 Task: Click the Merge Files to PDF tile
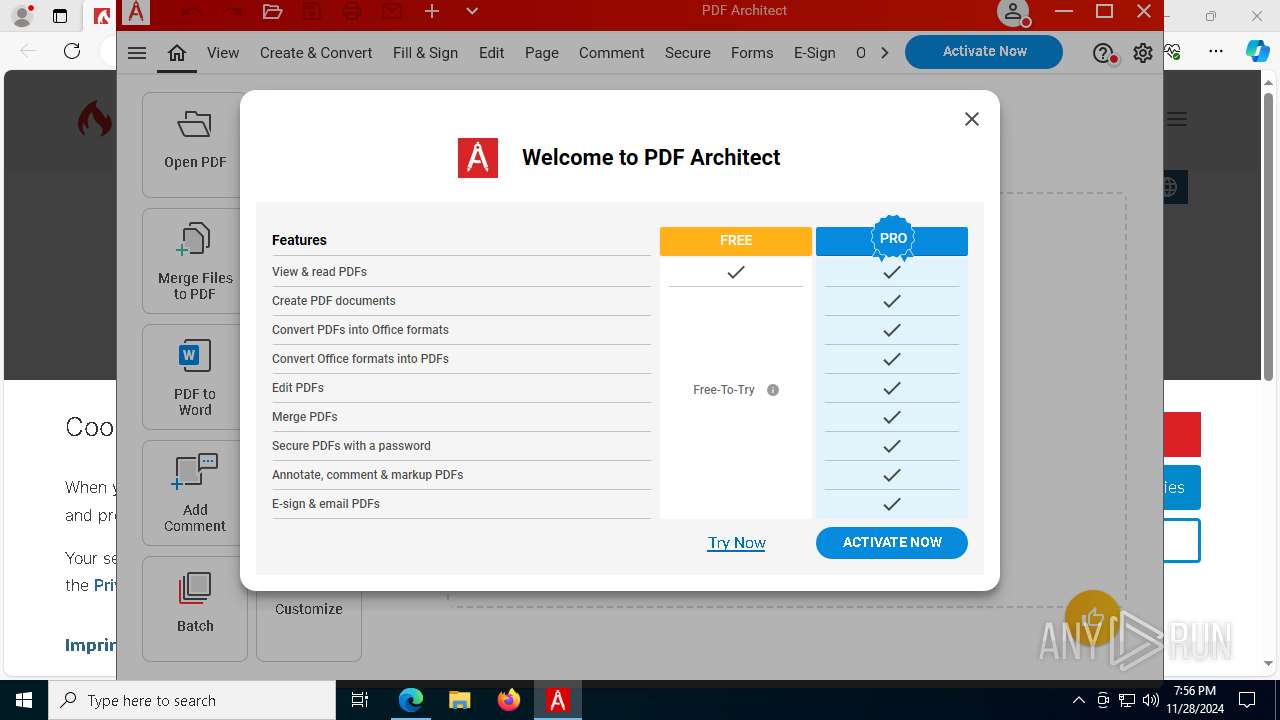click(x=195, y=261)
